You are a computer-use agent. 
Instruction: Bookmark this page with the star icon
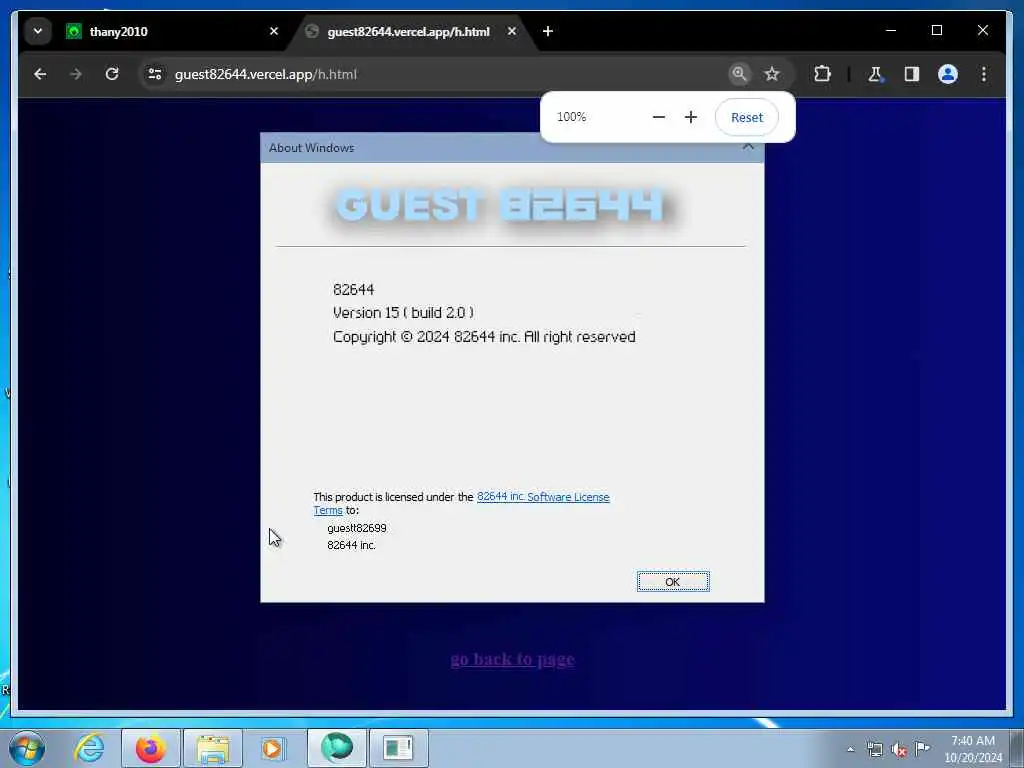pos(772,74)
